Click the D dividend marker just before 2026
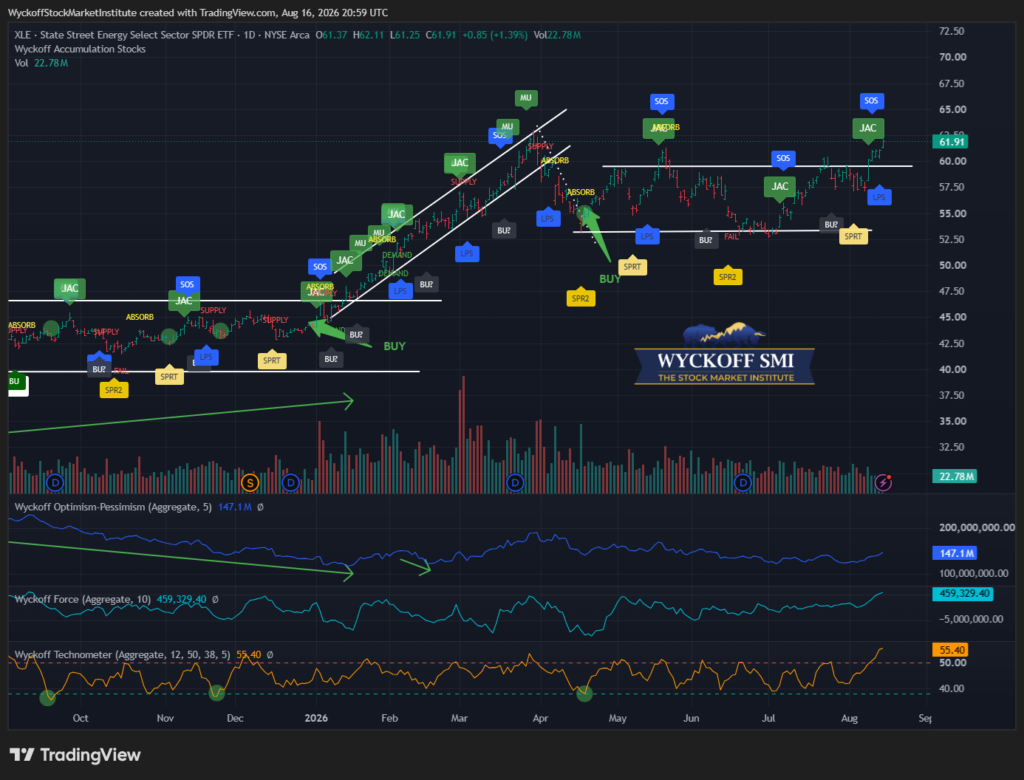Screen dimensions: 1024x780 tap(291, 483)
